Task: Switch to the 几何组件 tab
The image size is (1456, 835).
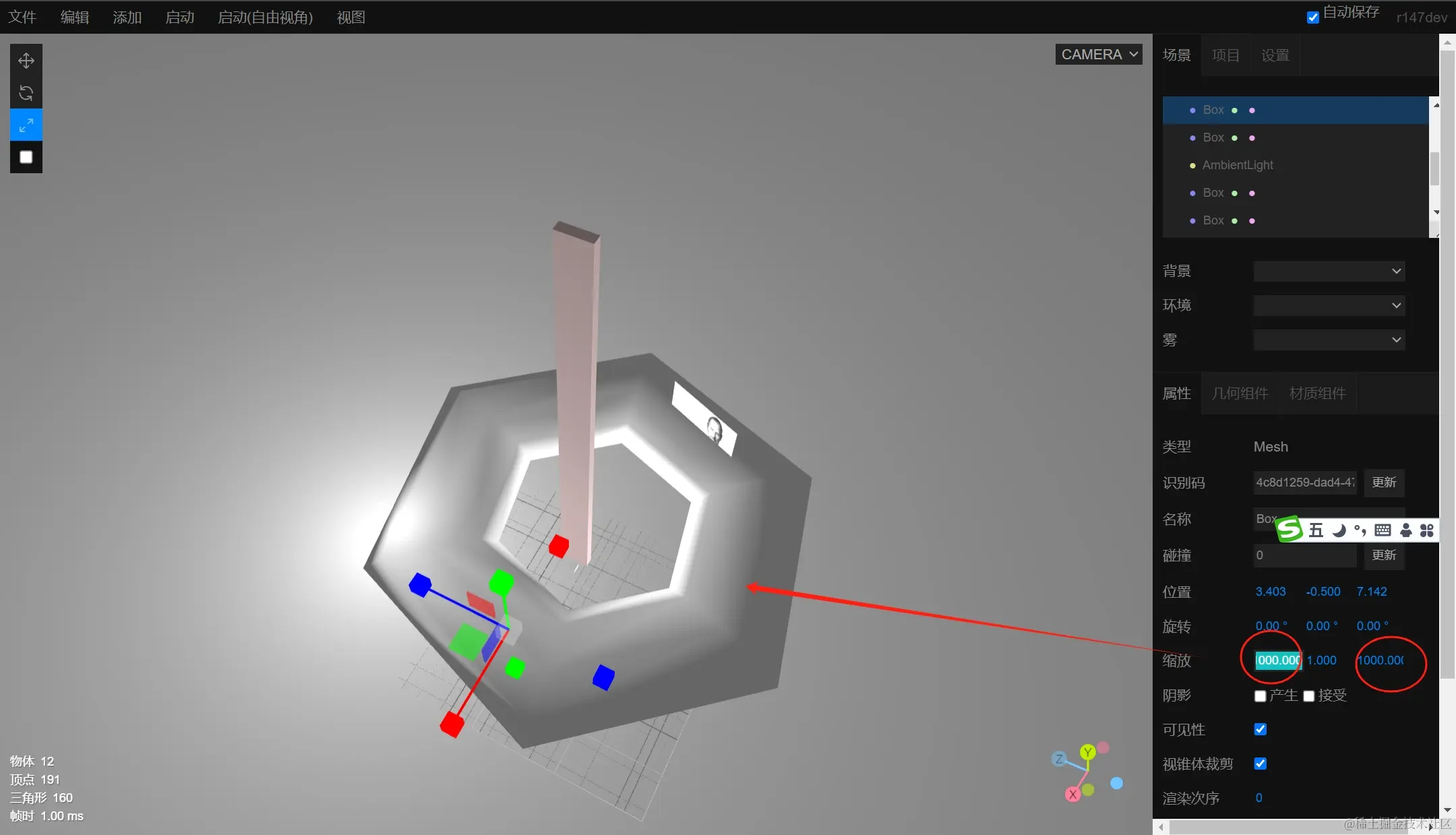Action: pyautogui.click(x=1240, y=394)
